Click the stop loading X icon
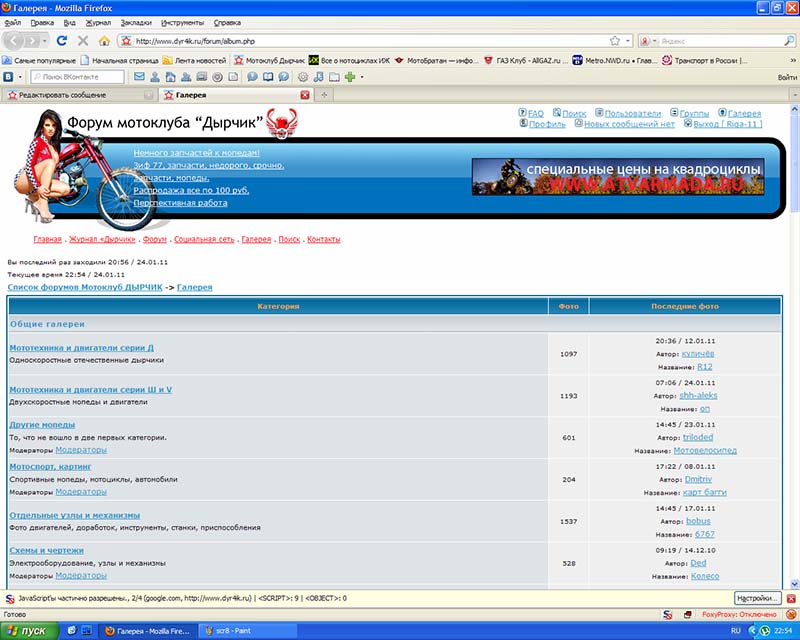Image resolution: width=800 pixels, height=640 pixels. tap(83, 41)
